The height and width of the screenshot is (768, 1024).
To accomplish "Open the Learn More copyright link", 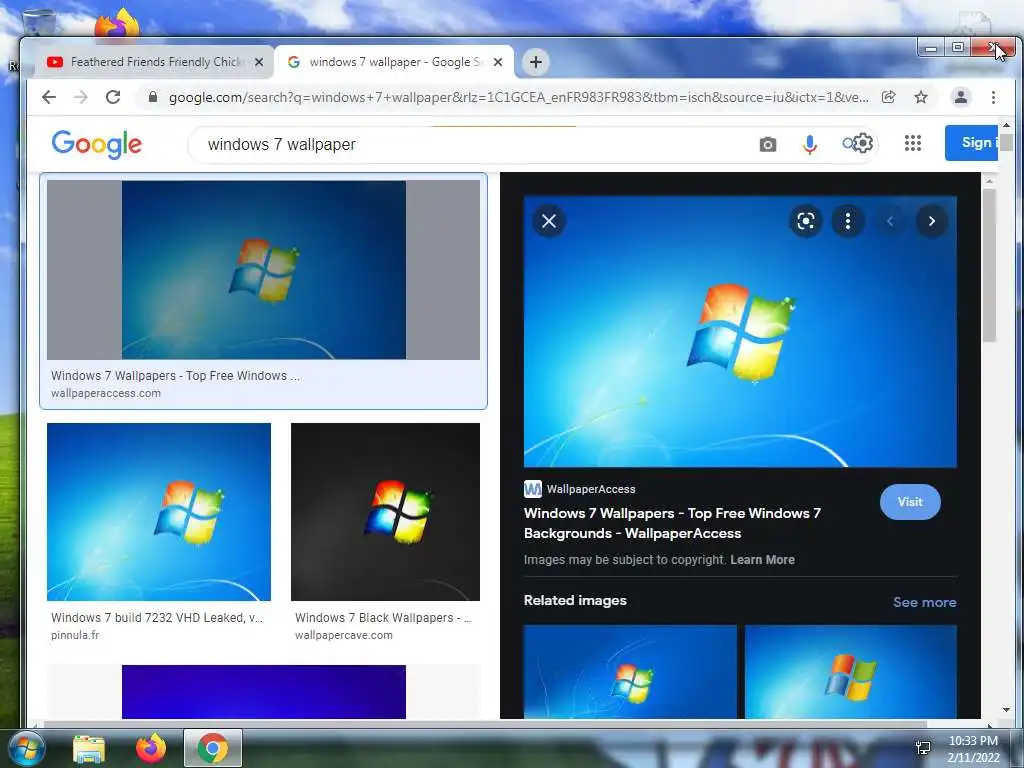I will [762, 560].
